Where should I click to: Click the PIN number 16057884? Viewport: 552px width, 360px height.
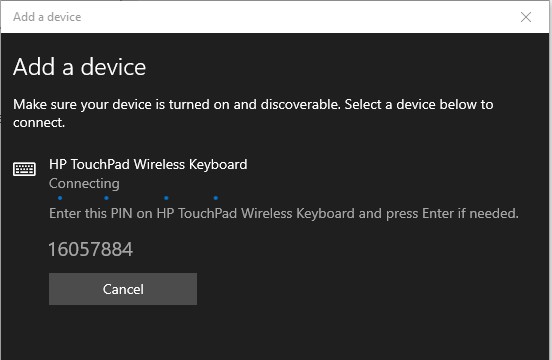pos(90,249)
